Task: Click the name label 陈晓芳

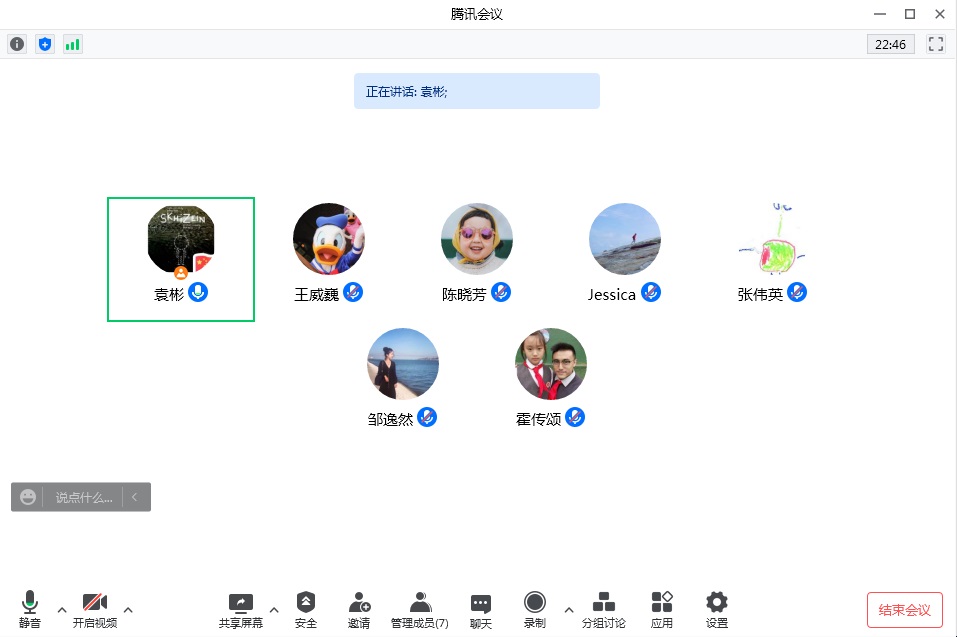Action: [464, 295]
